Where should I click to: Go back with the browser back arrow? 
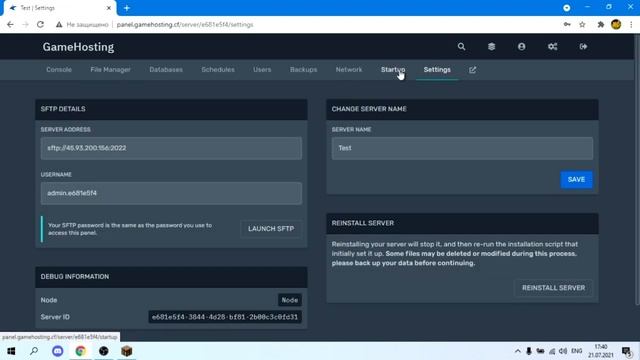click(x=10, y=24)
